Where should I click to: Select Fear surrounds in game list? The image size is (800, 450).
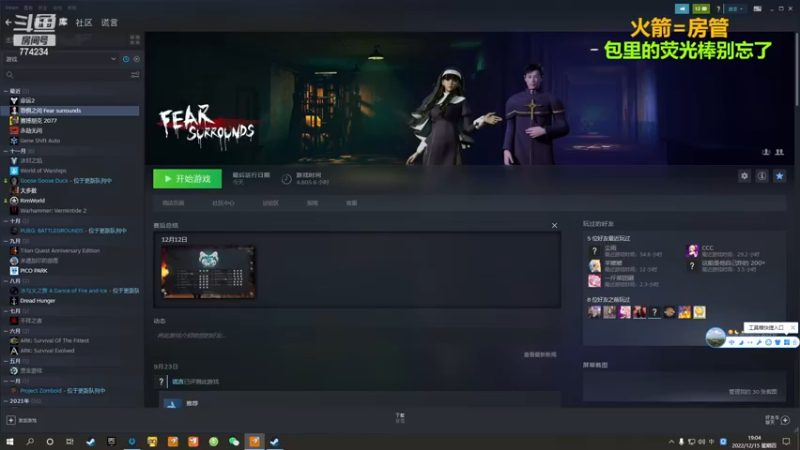click(70, 111)
